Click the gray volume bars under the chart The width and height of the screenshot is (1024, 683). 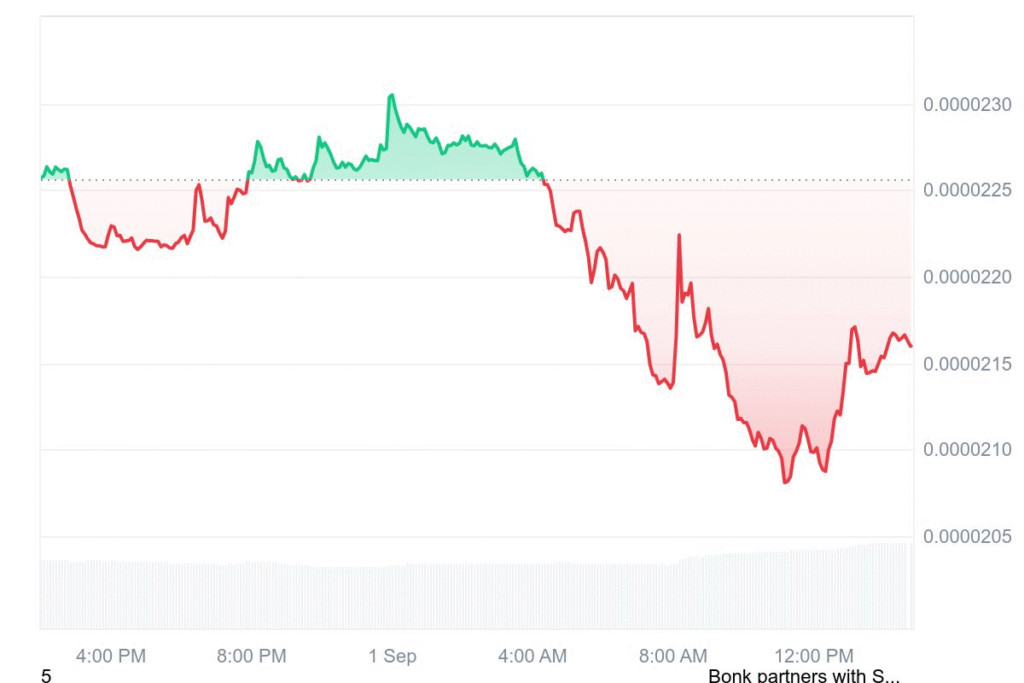coord(477,594)
